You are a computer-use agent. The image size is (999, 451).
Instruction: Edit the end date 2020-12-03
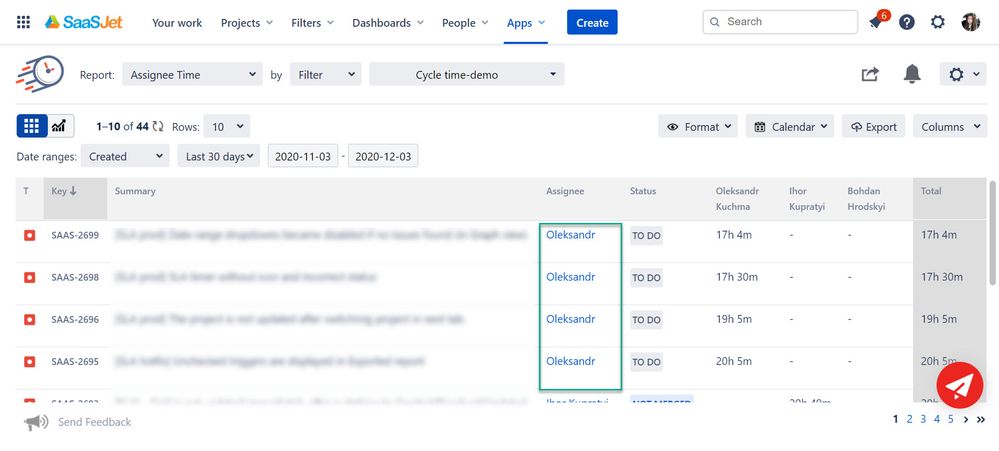pos(383,156)
